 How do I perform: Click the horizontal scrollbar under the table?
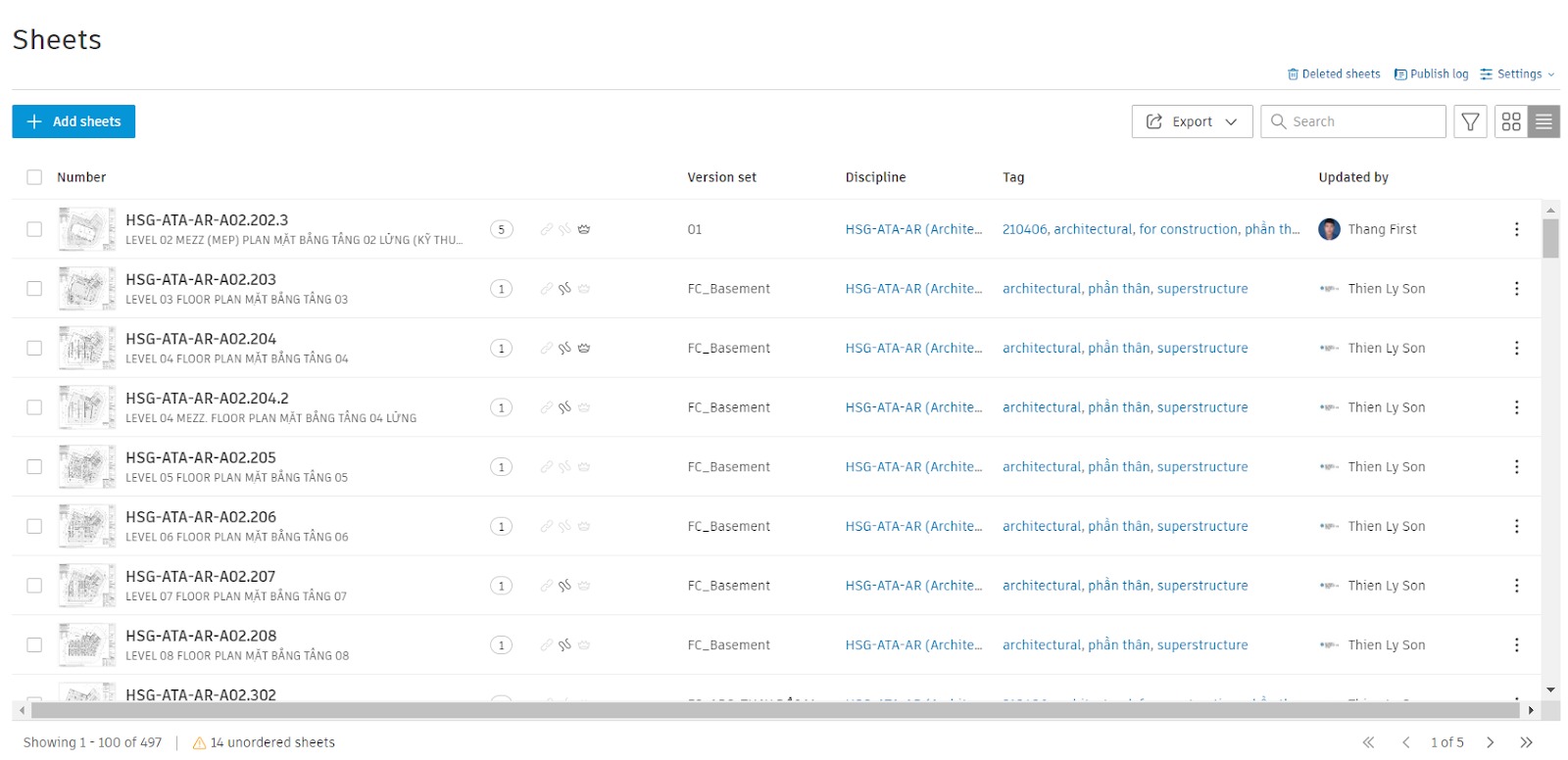pyautogui.click(x=774, y=710)
